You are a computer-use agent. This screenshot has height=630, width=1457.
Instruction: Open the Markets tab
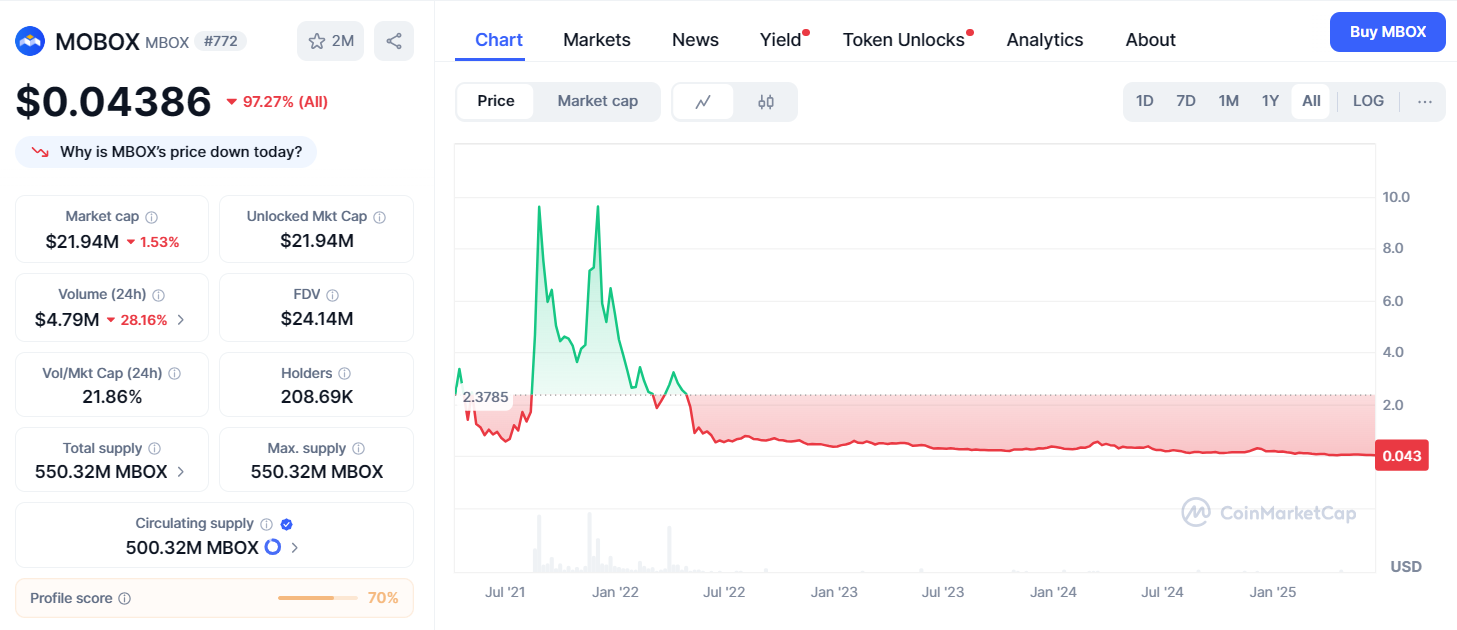click(x=597, y=40)
